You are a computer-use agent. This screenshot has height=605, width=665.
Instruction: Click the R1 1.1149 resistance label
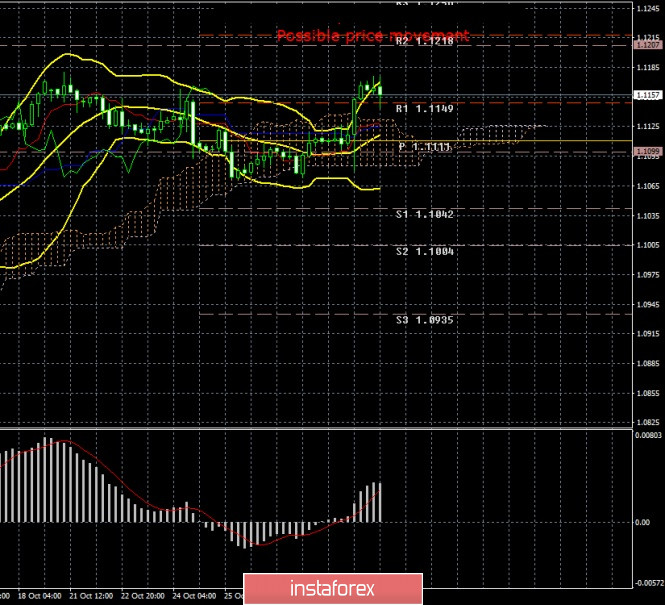coord(425,109)
